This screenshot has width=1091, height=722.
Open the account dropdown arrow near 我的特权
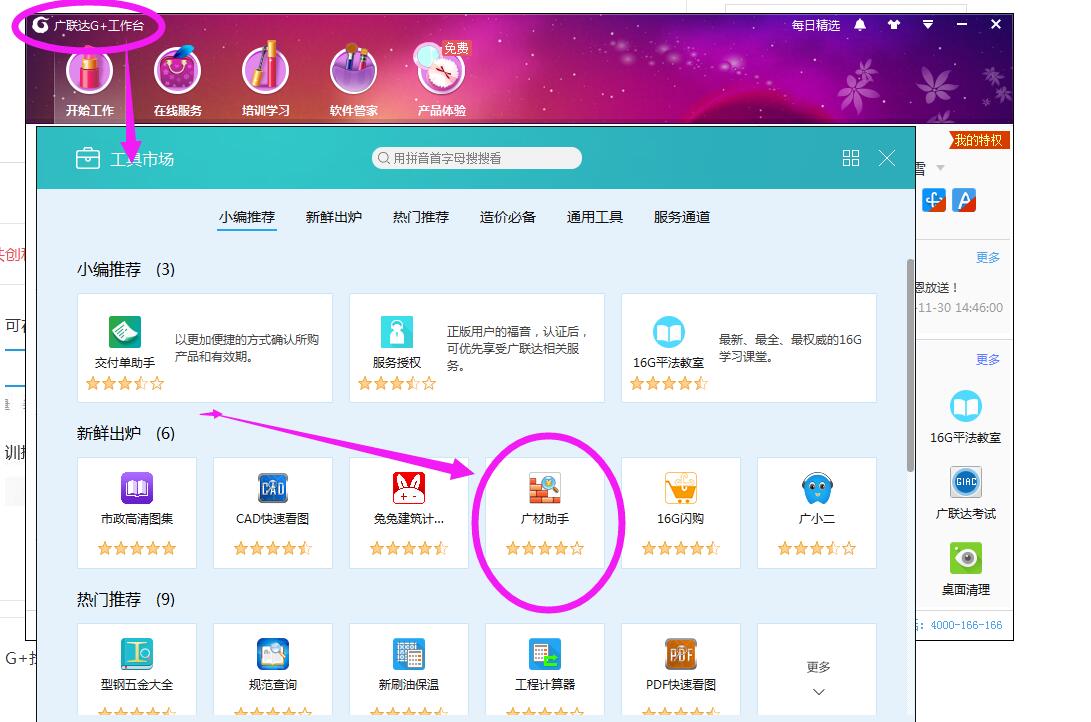pyautogui.click(x=941, y=168)
